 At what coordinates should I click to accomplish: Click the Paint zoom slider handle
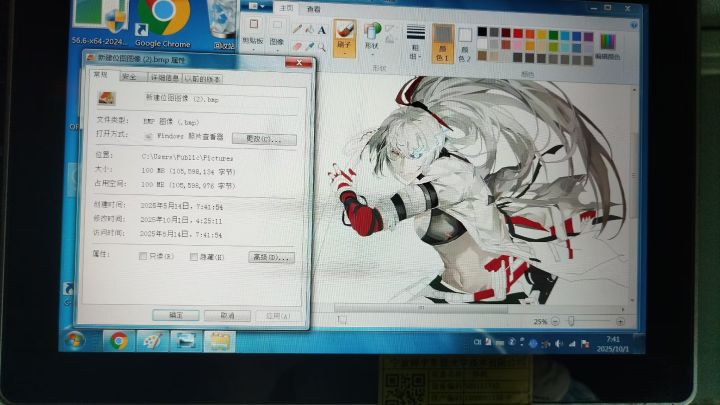(x=571, y=321)
